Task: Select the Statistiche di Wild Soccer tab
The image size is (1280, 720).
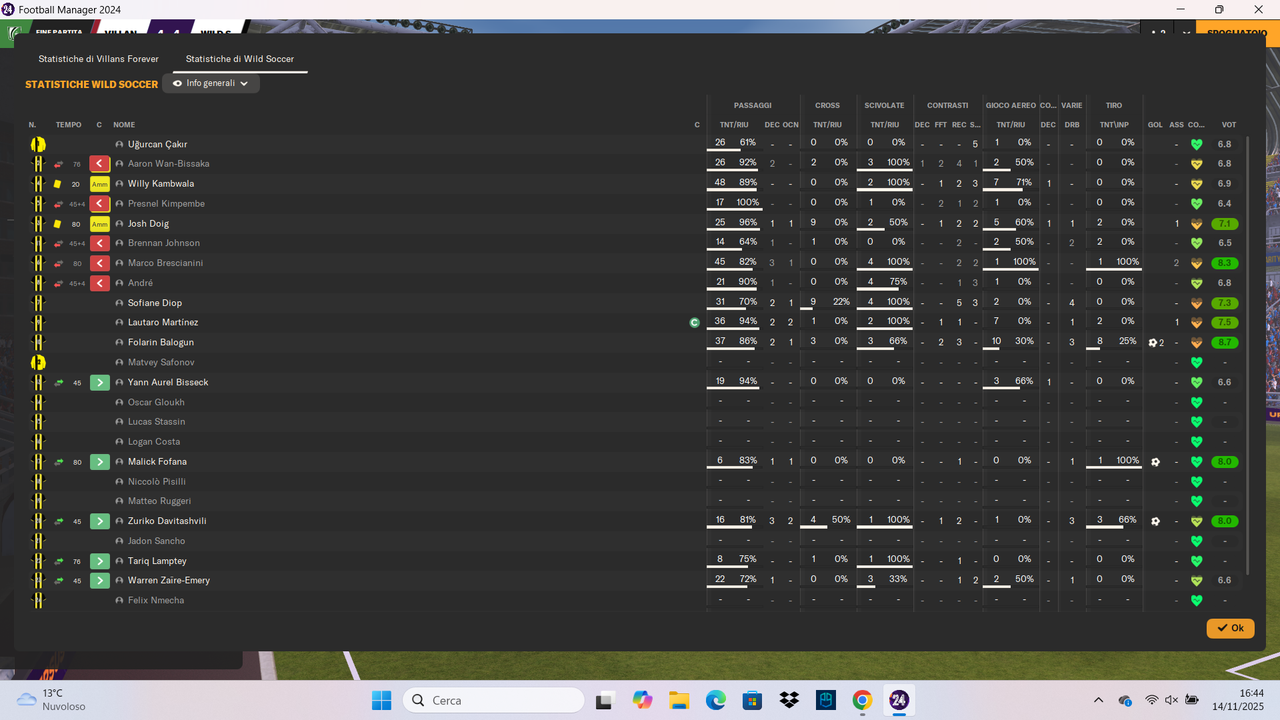Action: (x=240, y=59)
